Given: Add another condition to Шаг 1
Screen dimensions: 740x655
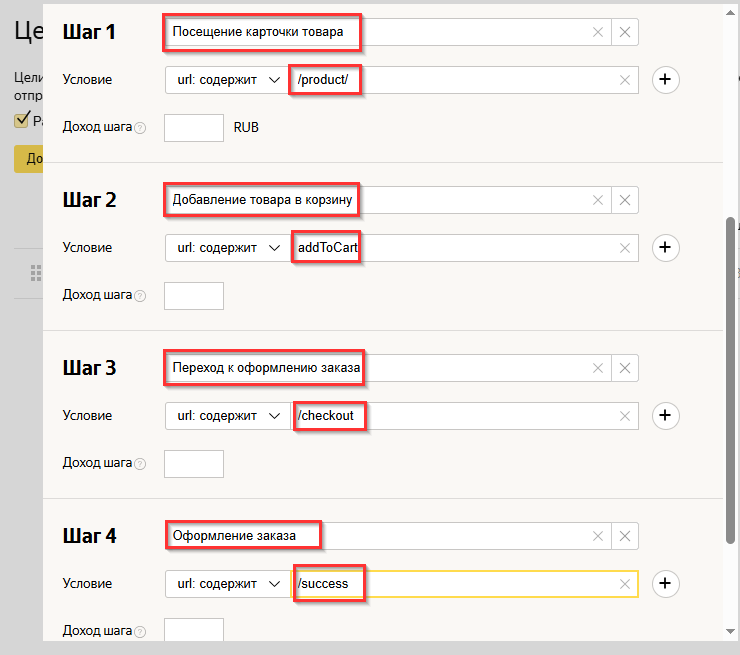Looking at the screenshot, I should [x=666, y=80].
